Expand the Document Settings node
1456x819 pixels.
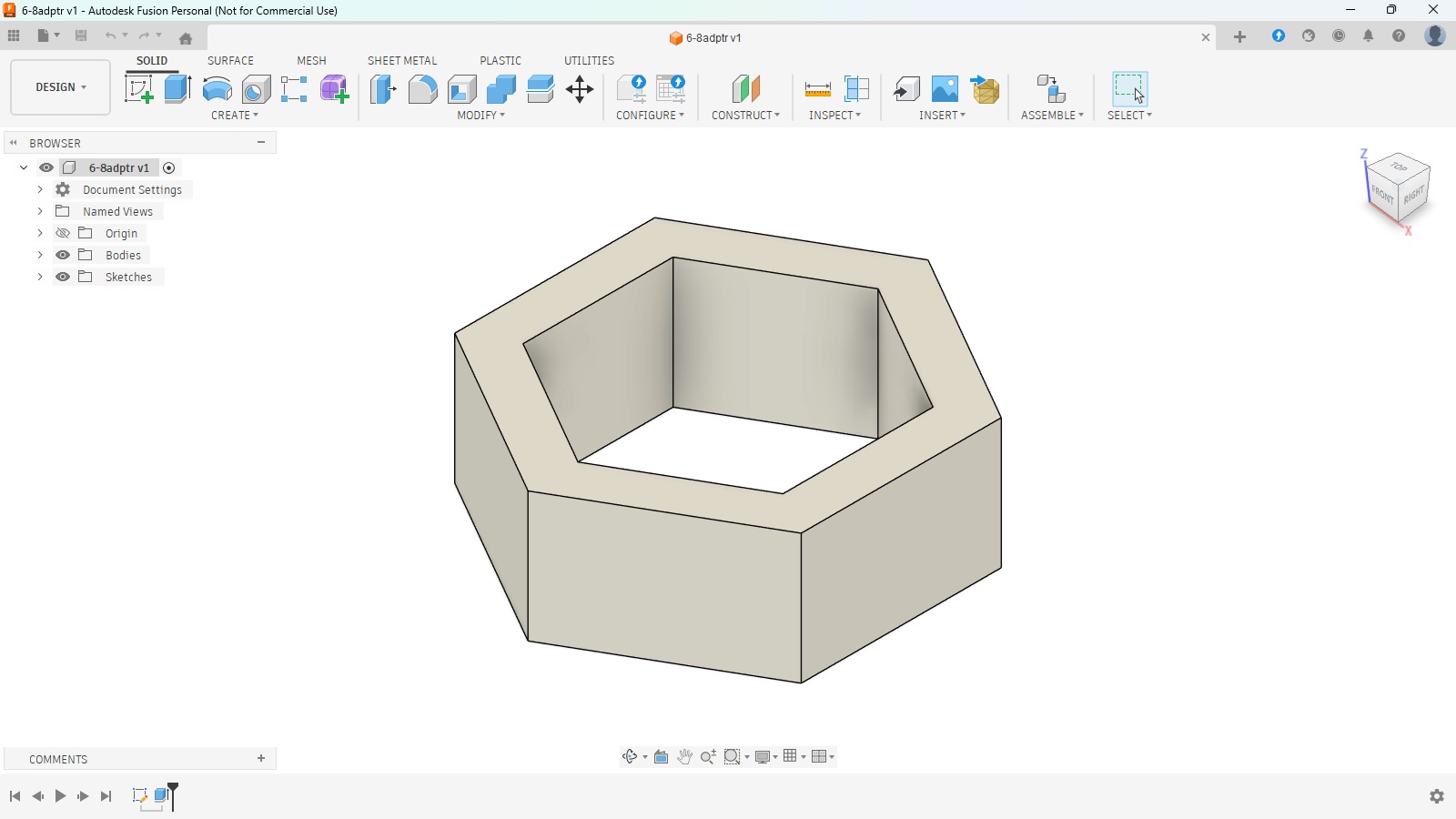pos(40,189)
